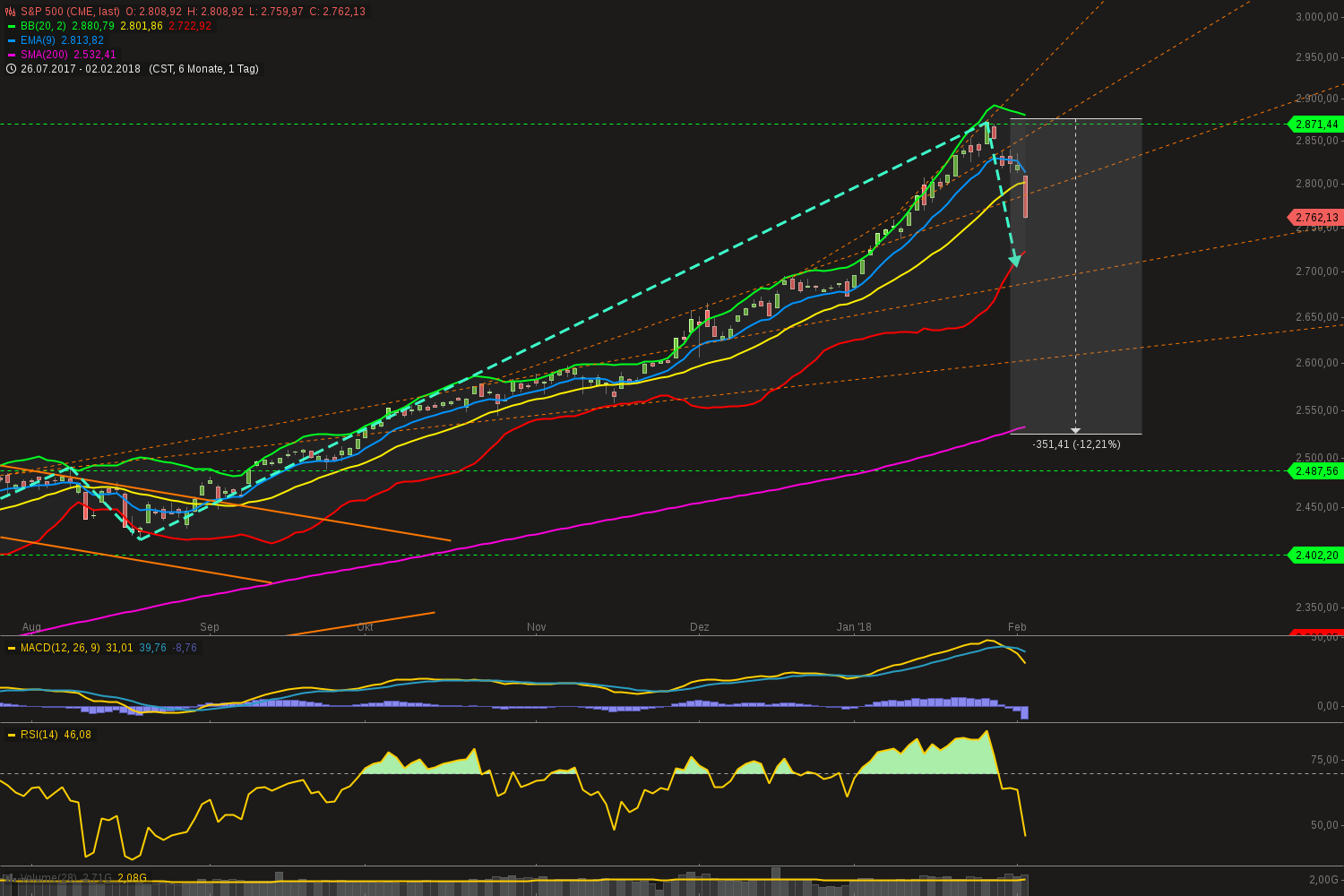This screenshot has width=1344, height=896.
Task: Click the magenta SMA(200) color marker
Action: pos(12,55)
